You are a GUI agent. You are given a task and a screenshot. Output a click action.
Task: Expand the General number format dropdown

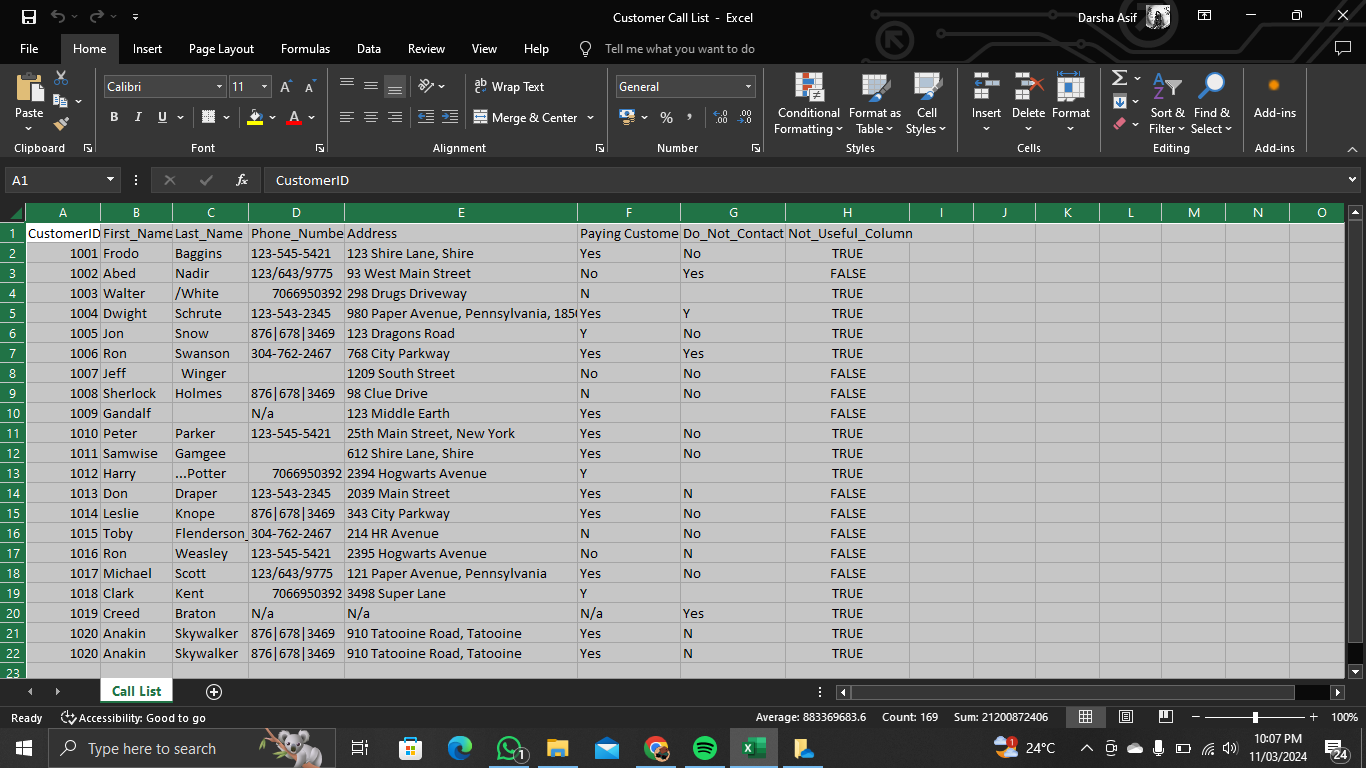(747, 87)
